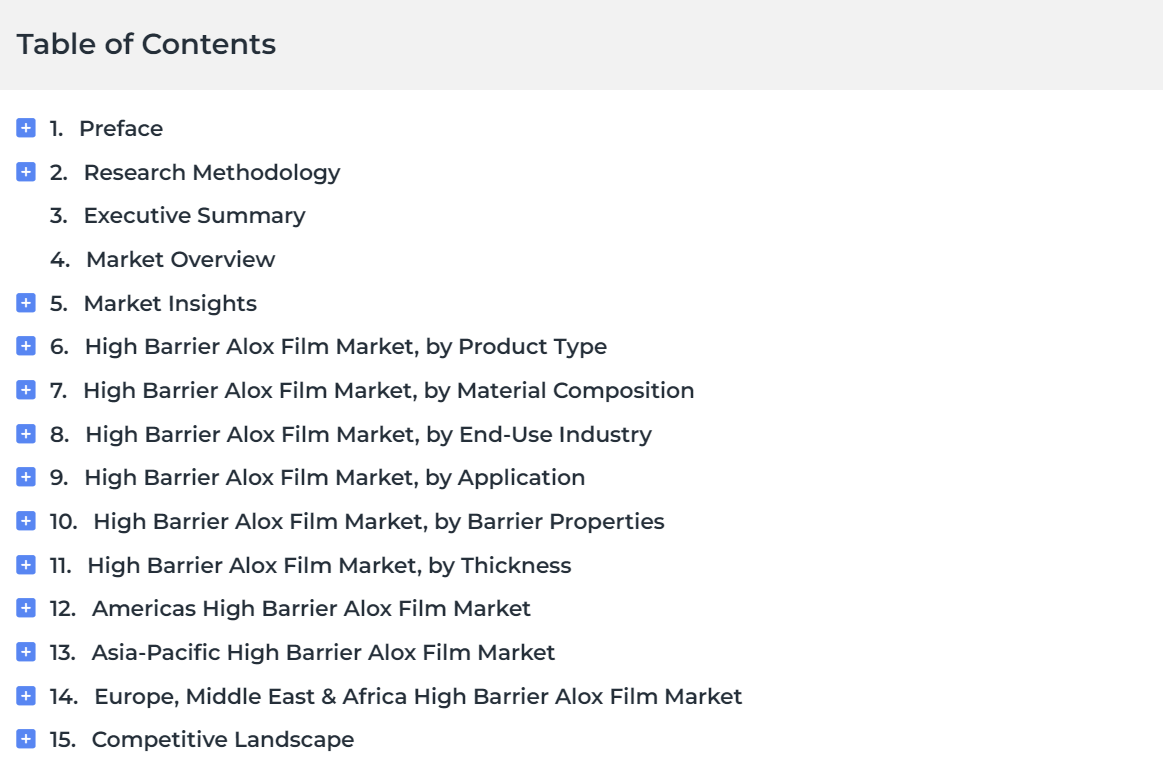The width and height of the screenshot is (1163, 761).
Task: Click plus icon beside by Application
Action: [x=26, y=478]
